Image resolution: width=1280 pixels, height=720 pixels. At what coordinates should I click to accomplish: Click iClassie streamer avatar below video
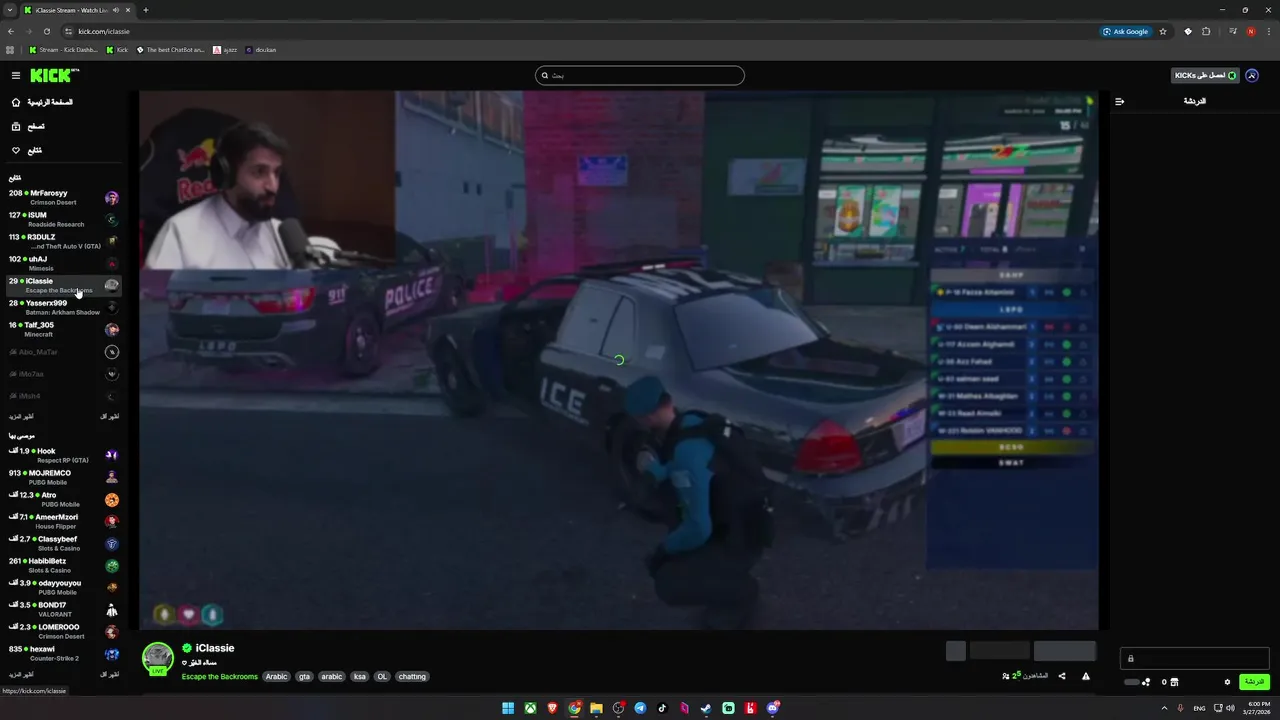pos(158,658)
